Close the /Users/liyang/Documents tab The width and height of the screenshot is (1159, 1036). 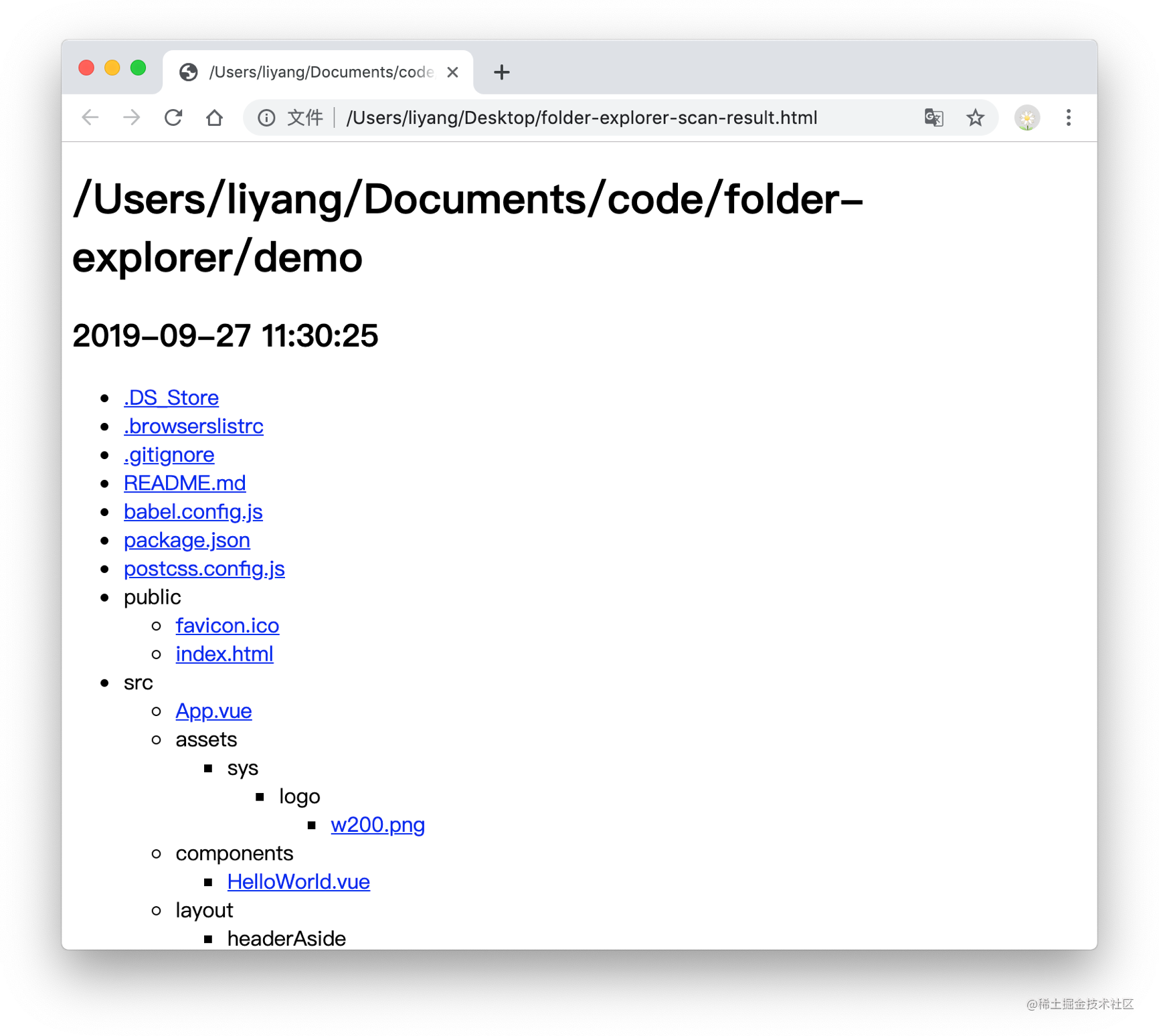453,72
